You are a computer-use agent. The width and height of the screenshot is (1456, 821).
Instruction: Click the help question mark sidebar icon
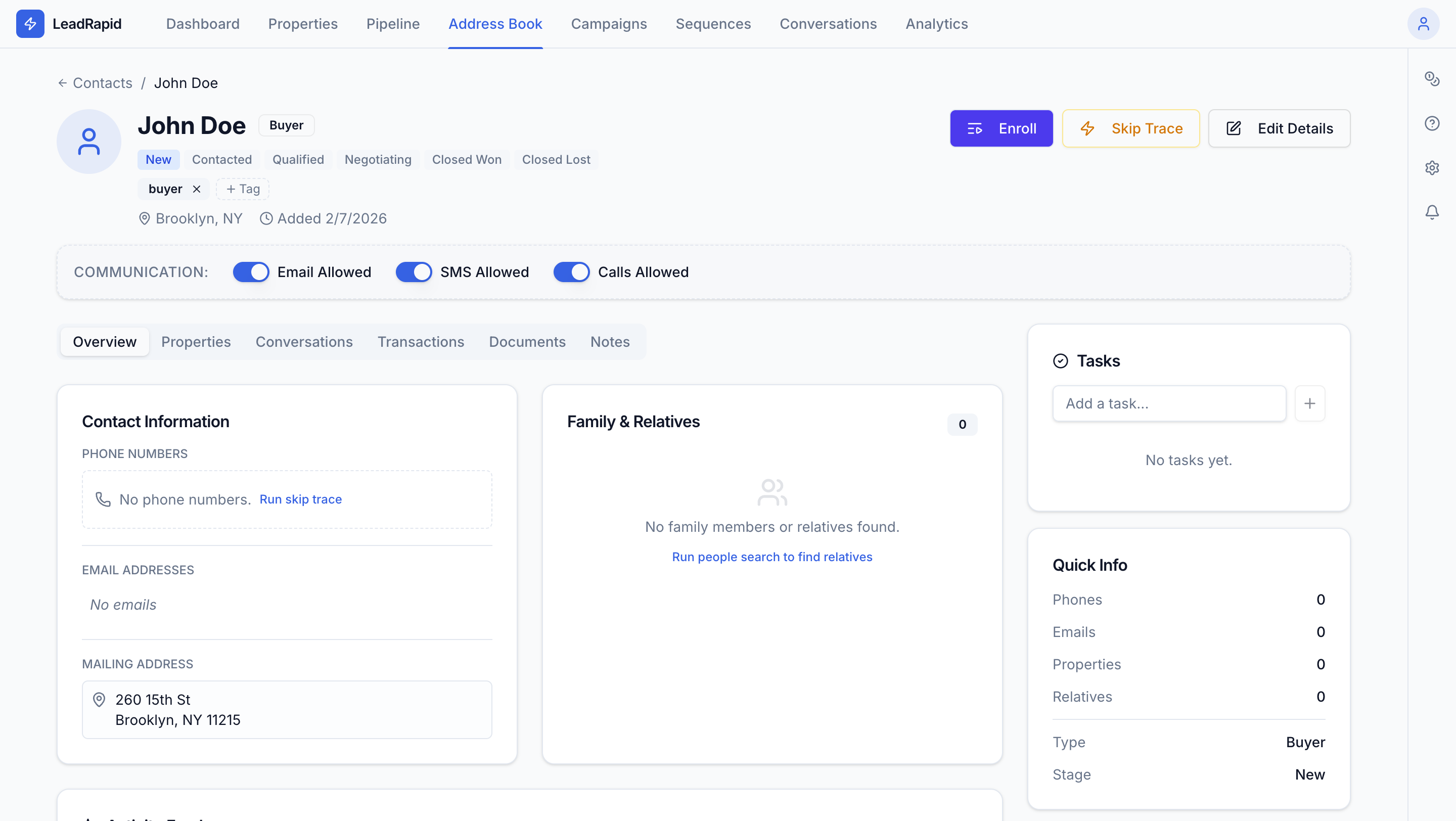(x=1432, y=123)
